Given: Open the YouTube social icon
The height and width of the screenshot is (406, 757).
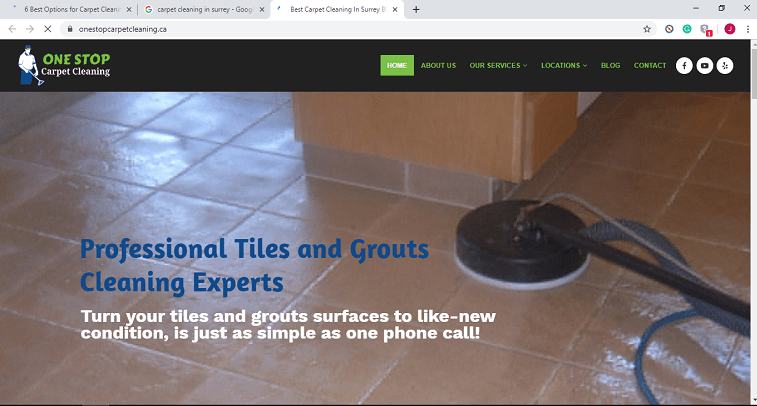Looking at the screenshot, I should click(x=704, y=66).
